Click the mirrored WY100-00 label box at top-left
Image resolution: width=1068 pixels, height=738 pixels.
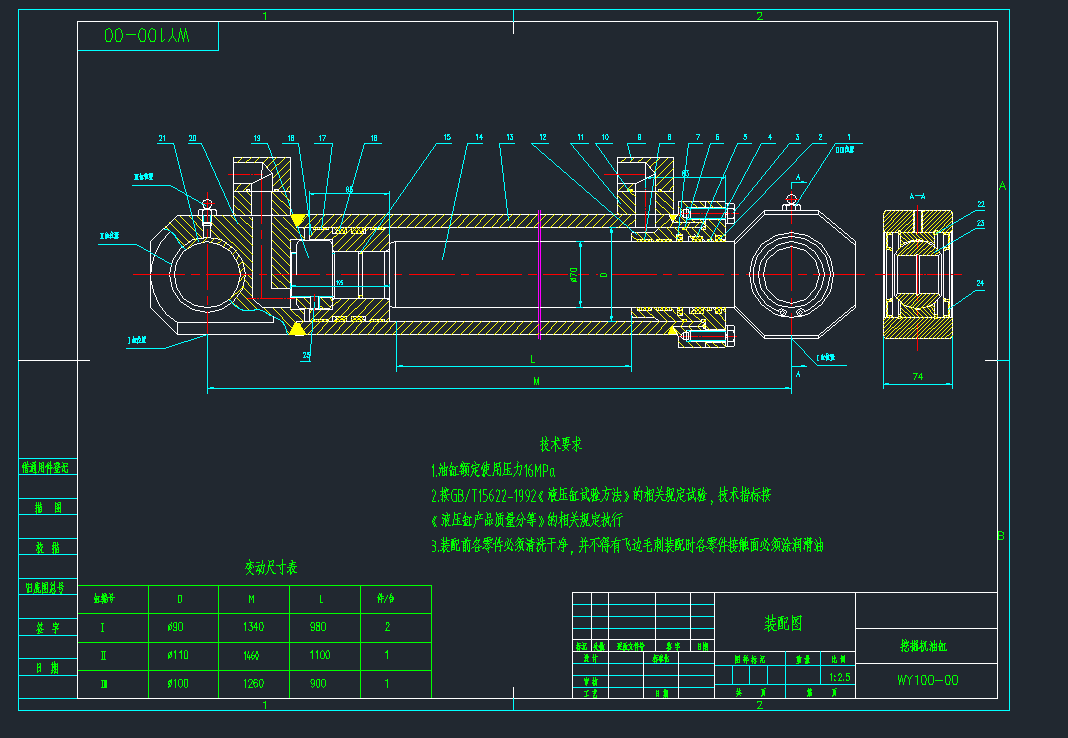148,36
